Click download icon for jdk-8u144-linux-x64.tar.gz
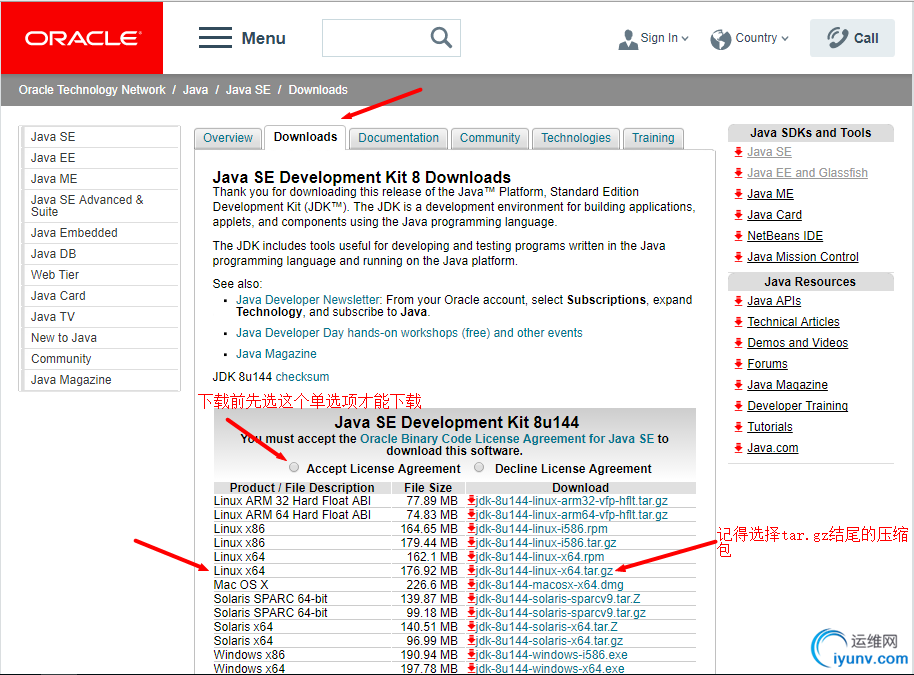914x675 pixels. pyautogui.click(x=472, y=571)
